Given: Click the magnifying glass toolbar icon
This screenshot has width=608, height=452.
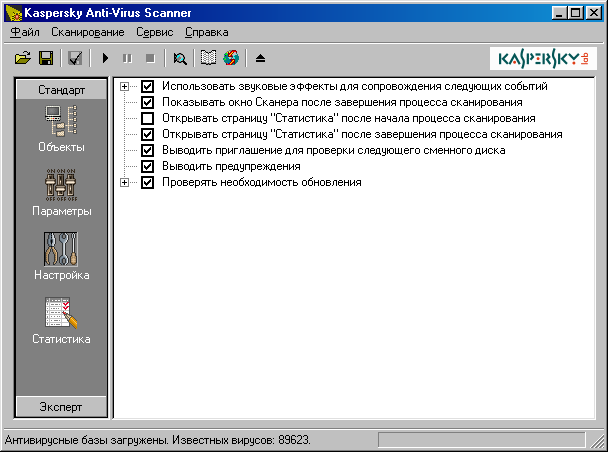Looking at the screenshot, I should coord(180,59).
